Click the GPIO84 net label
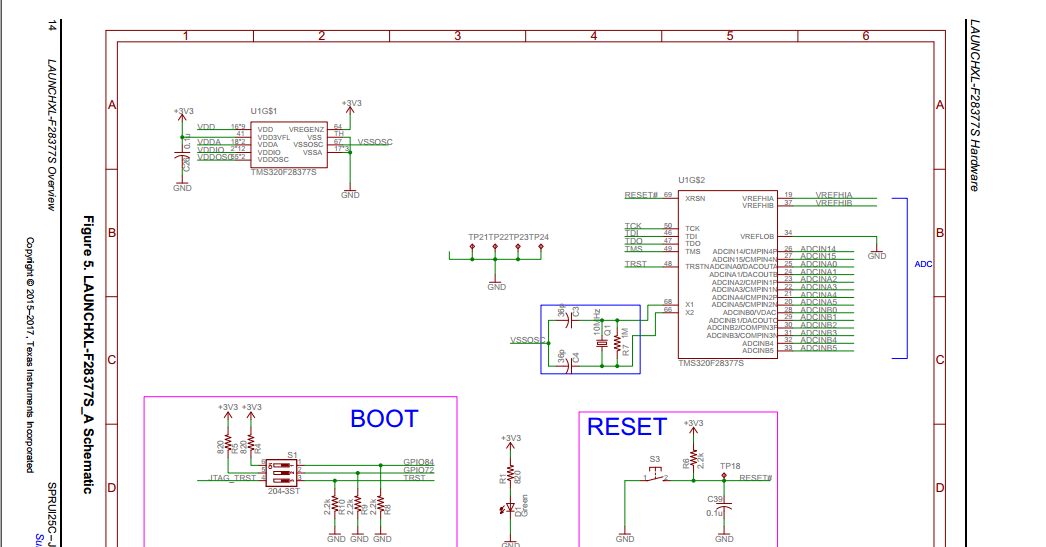Image resolution: width=1046 pixels, height=547 pixels. coord(418,462)
